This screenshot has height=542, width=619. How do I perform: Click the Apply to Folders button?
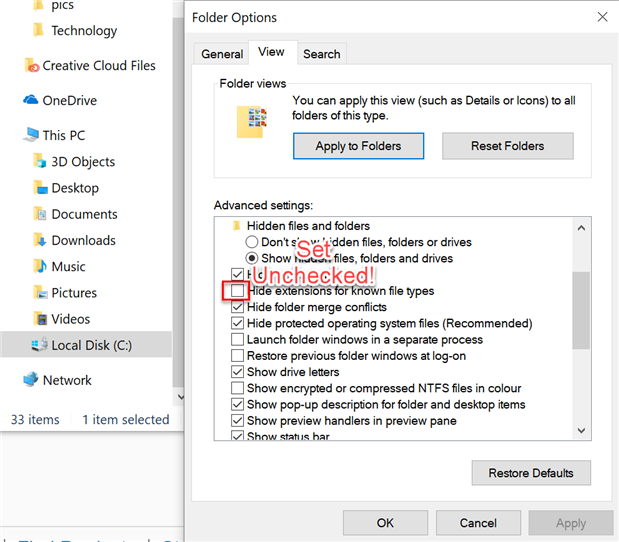(x=358, y=146)
